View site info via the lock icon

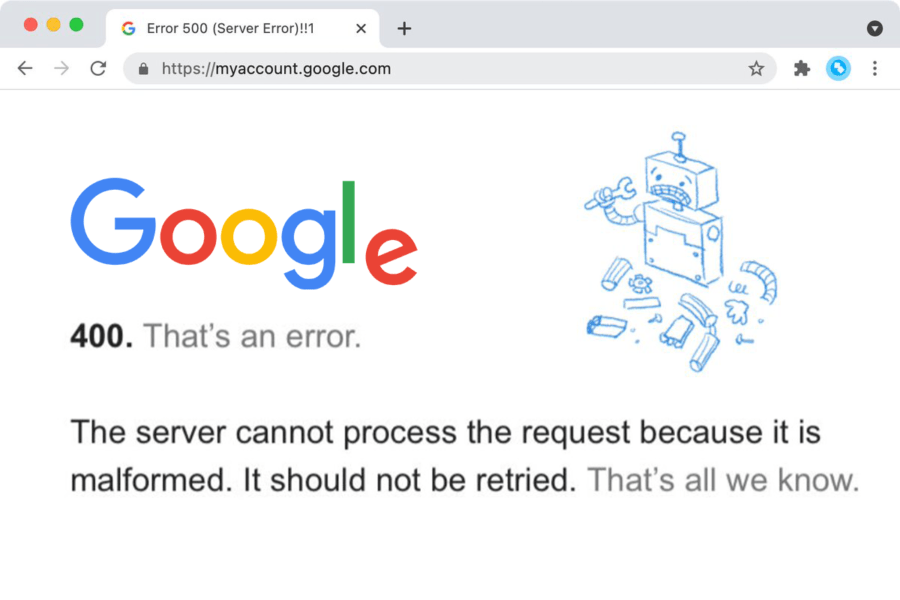click(x=143, y=69)
